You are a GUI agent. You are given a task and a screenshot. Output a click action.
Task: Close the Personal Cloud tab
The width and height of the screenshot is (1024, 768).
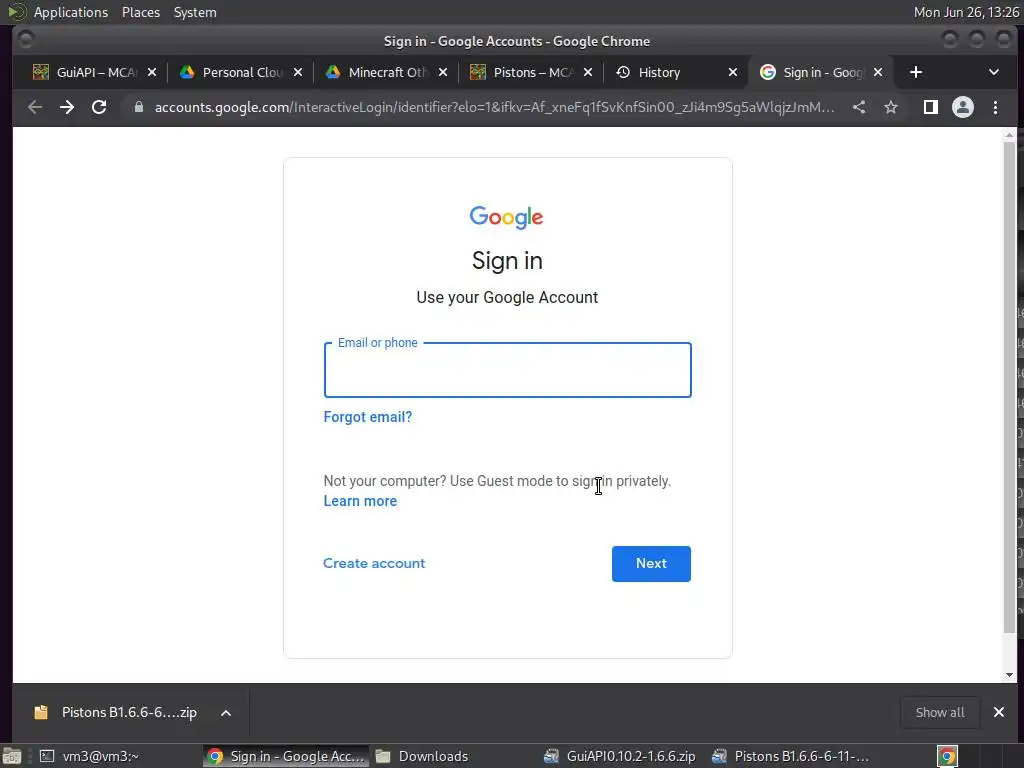pos(298,72)
